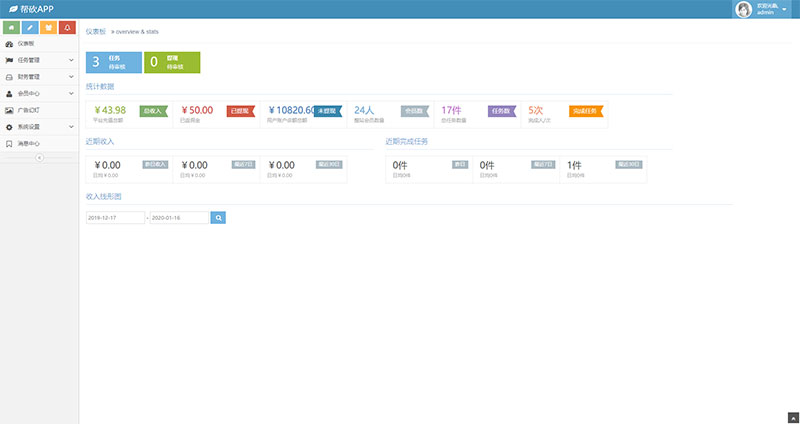Open 消息中心 in the sidebar
The image size is (800, 424).
pyautogui.click(x=30, y=144)
